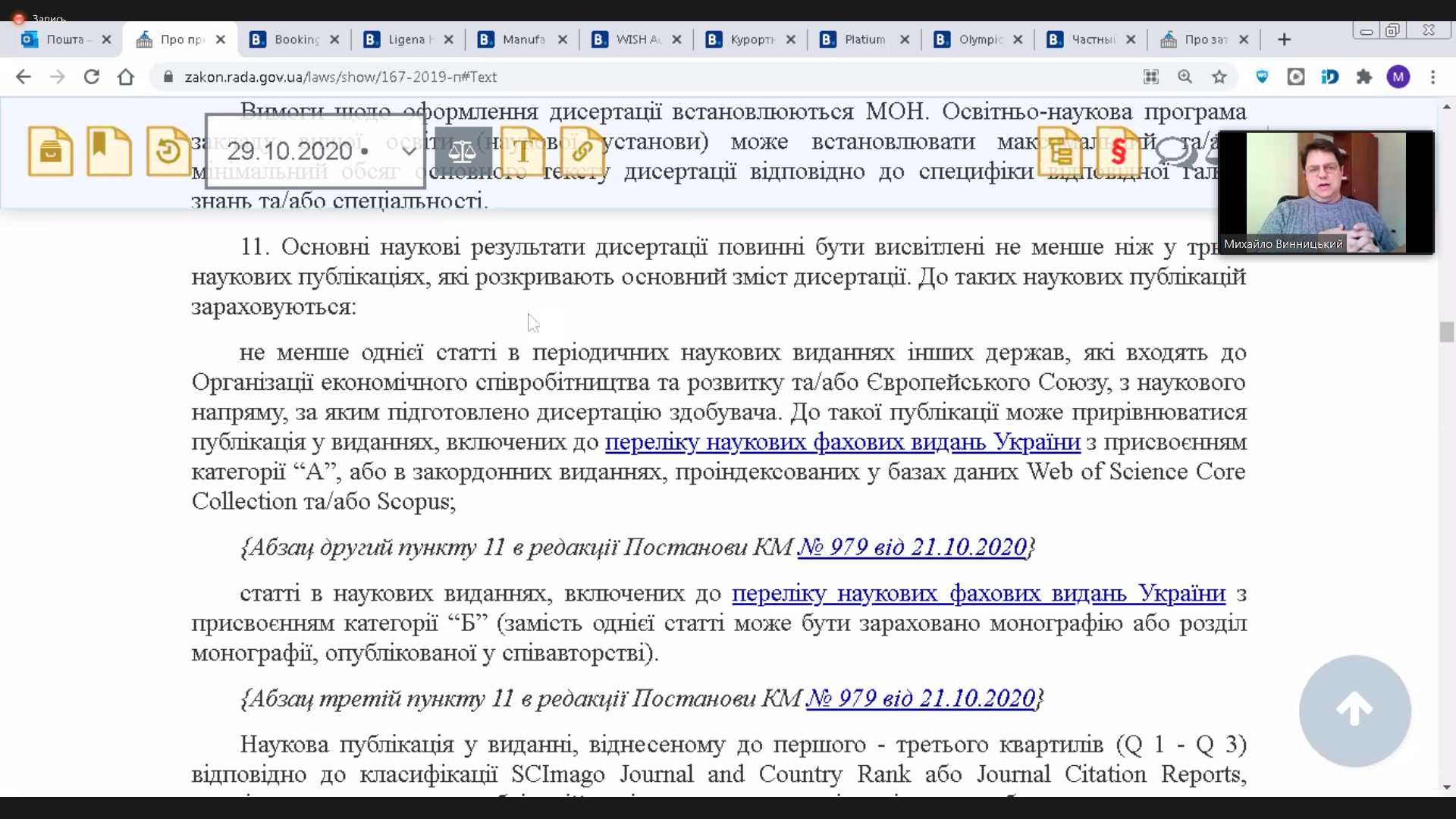This screenshot has height=819, width=1456.
Task: Expand the 29.10.2020 edition date dropdown
Action: (409, 151)
